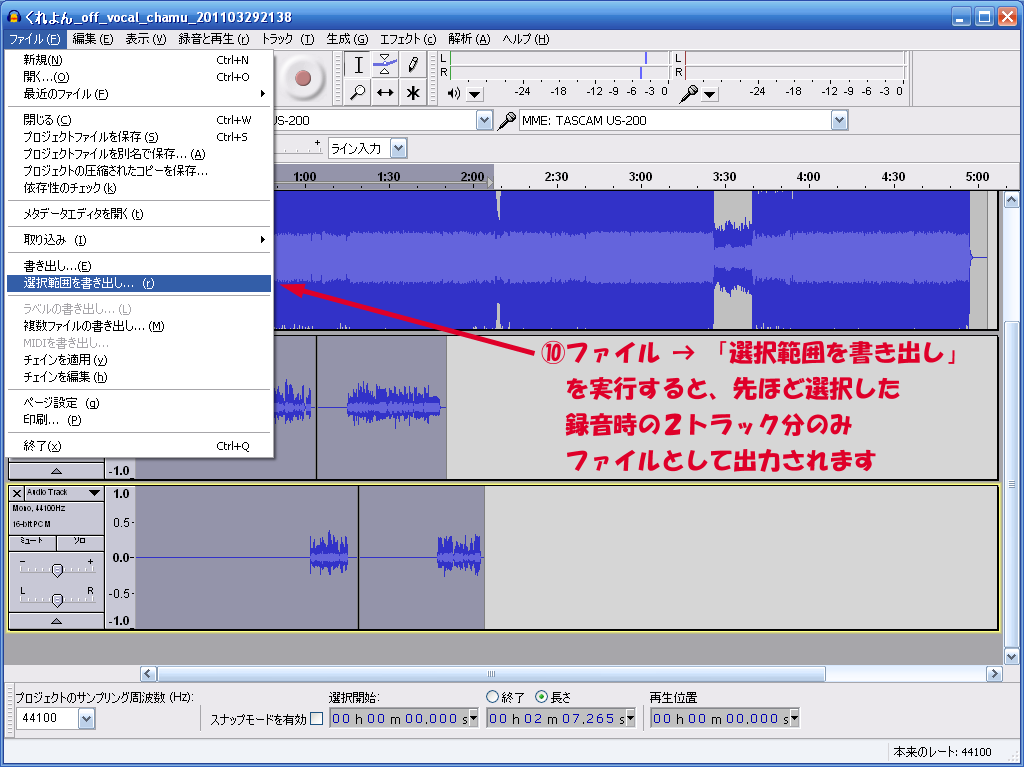Screen dimensions: 1024x767
Task: Collapse the middle track with its triangle
Action: (57, 470)
